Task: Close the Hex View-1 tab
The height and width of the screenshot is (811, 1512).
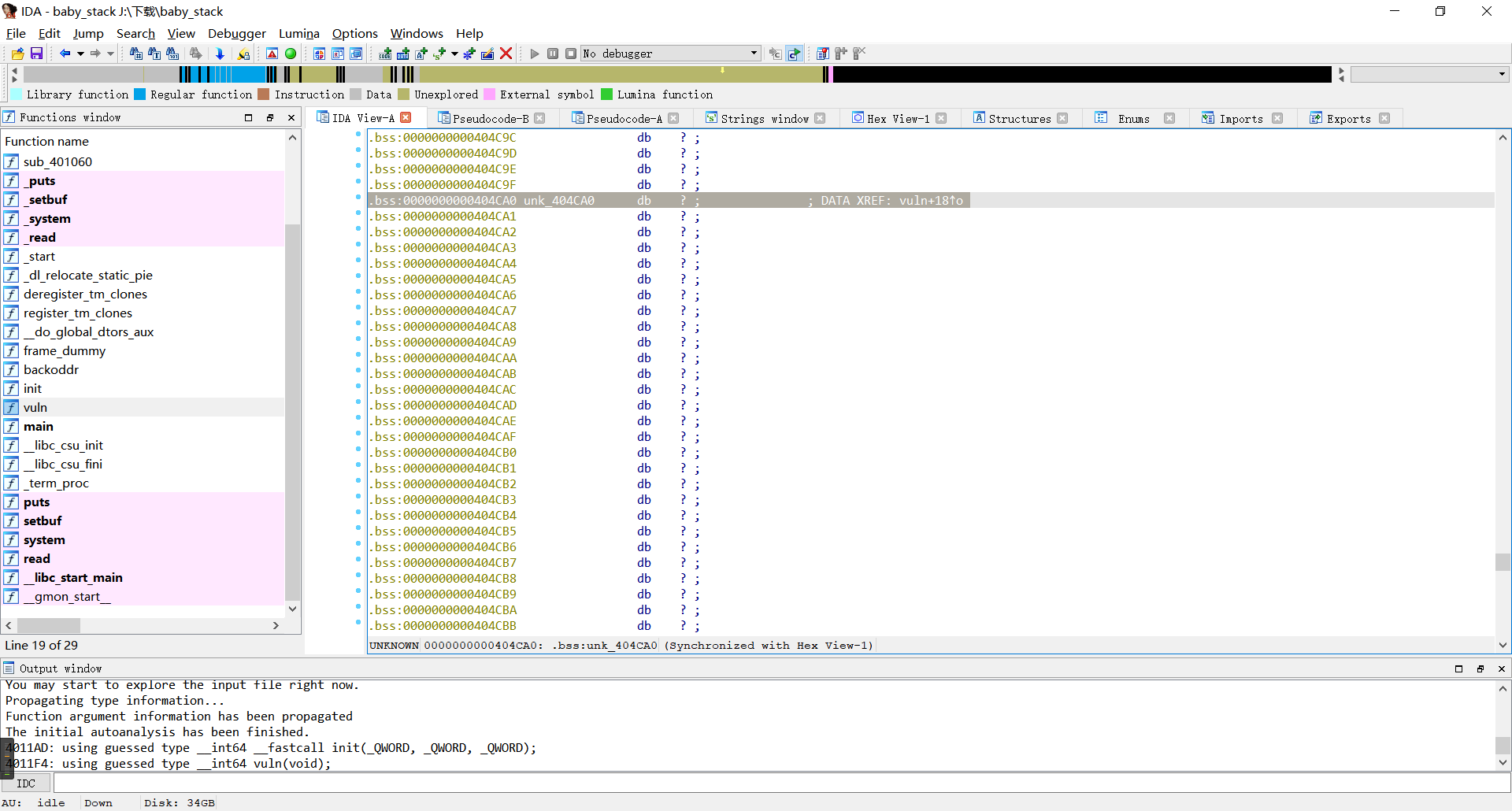Action: click(941, 118)
